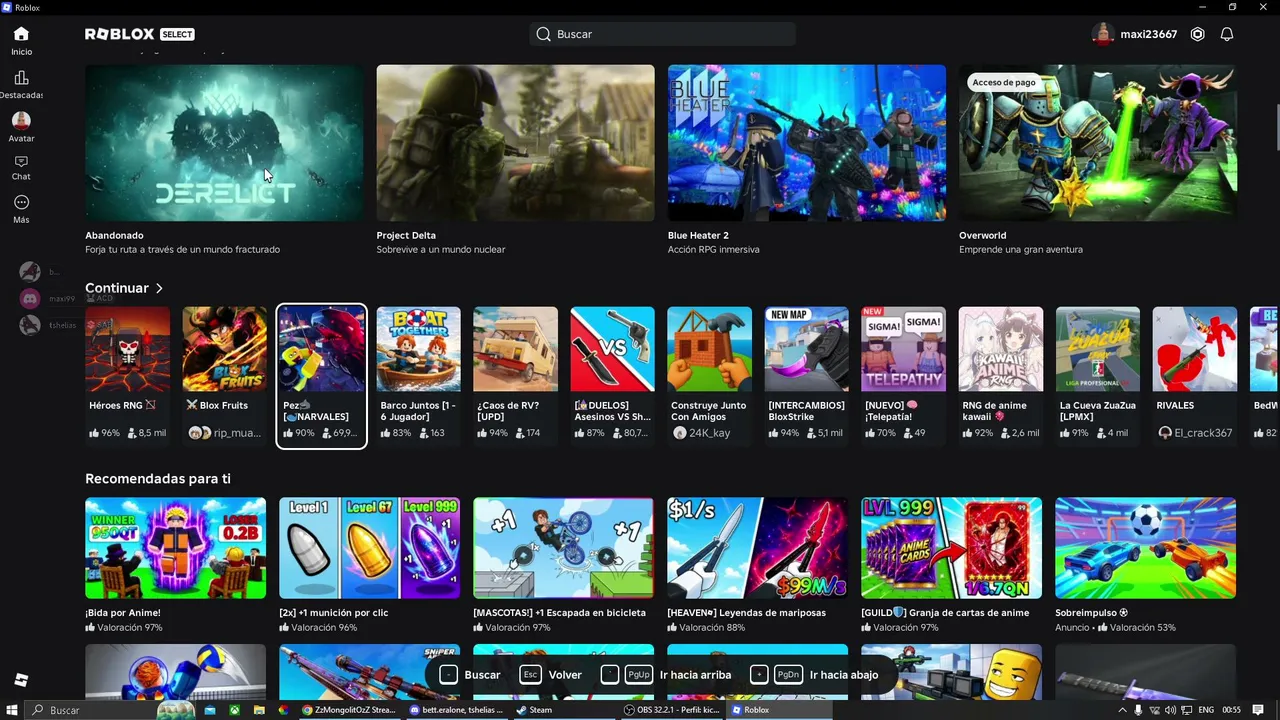Click the taskbar microphone icon
This screenshot has height=720, width=1280.
point(1138,710)
